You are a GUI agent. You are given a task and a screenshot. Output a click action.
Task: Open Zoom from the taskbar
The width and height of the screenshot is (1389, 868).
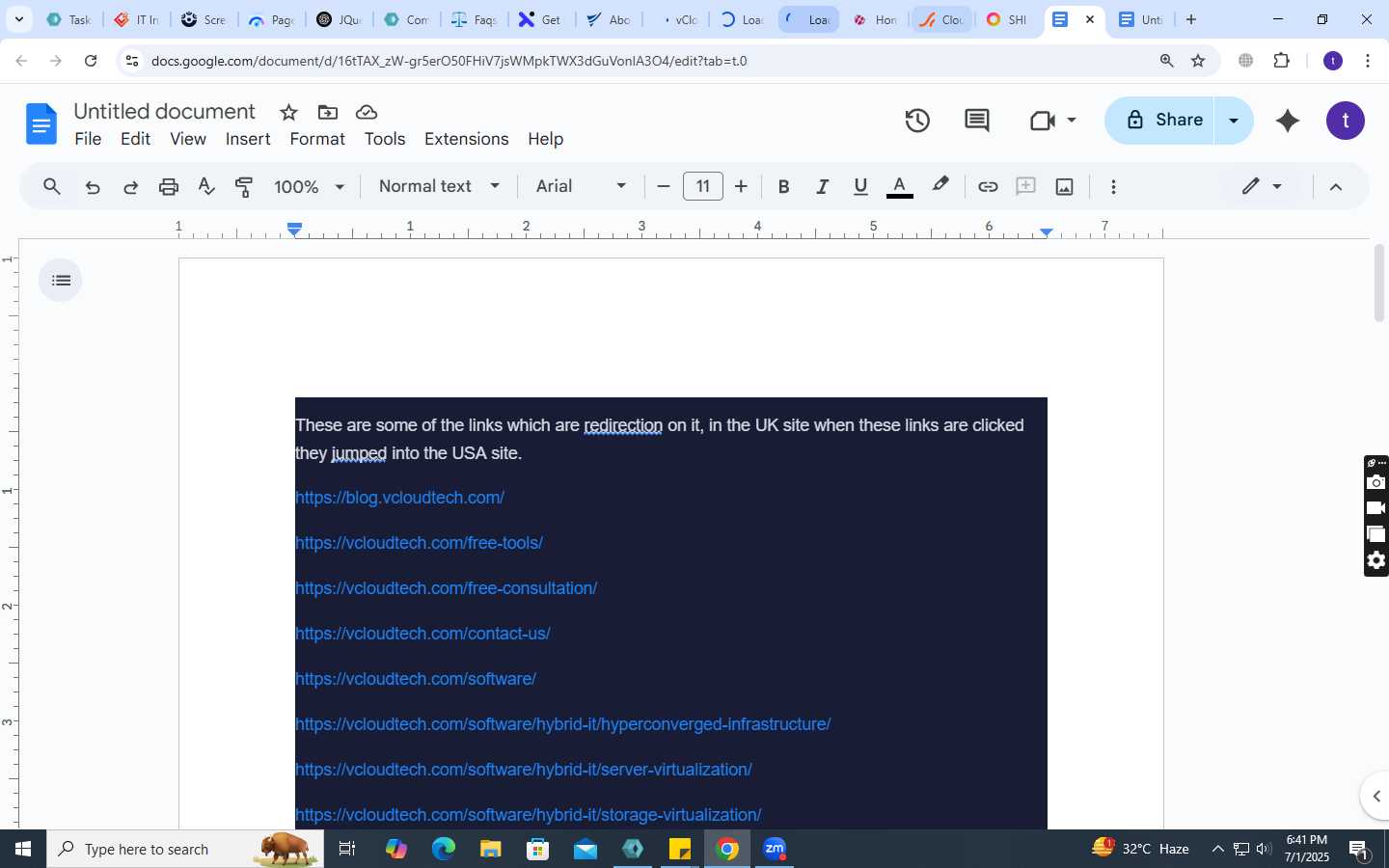pyautogui.click(x=775, y=849)
